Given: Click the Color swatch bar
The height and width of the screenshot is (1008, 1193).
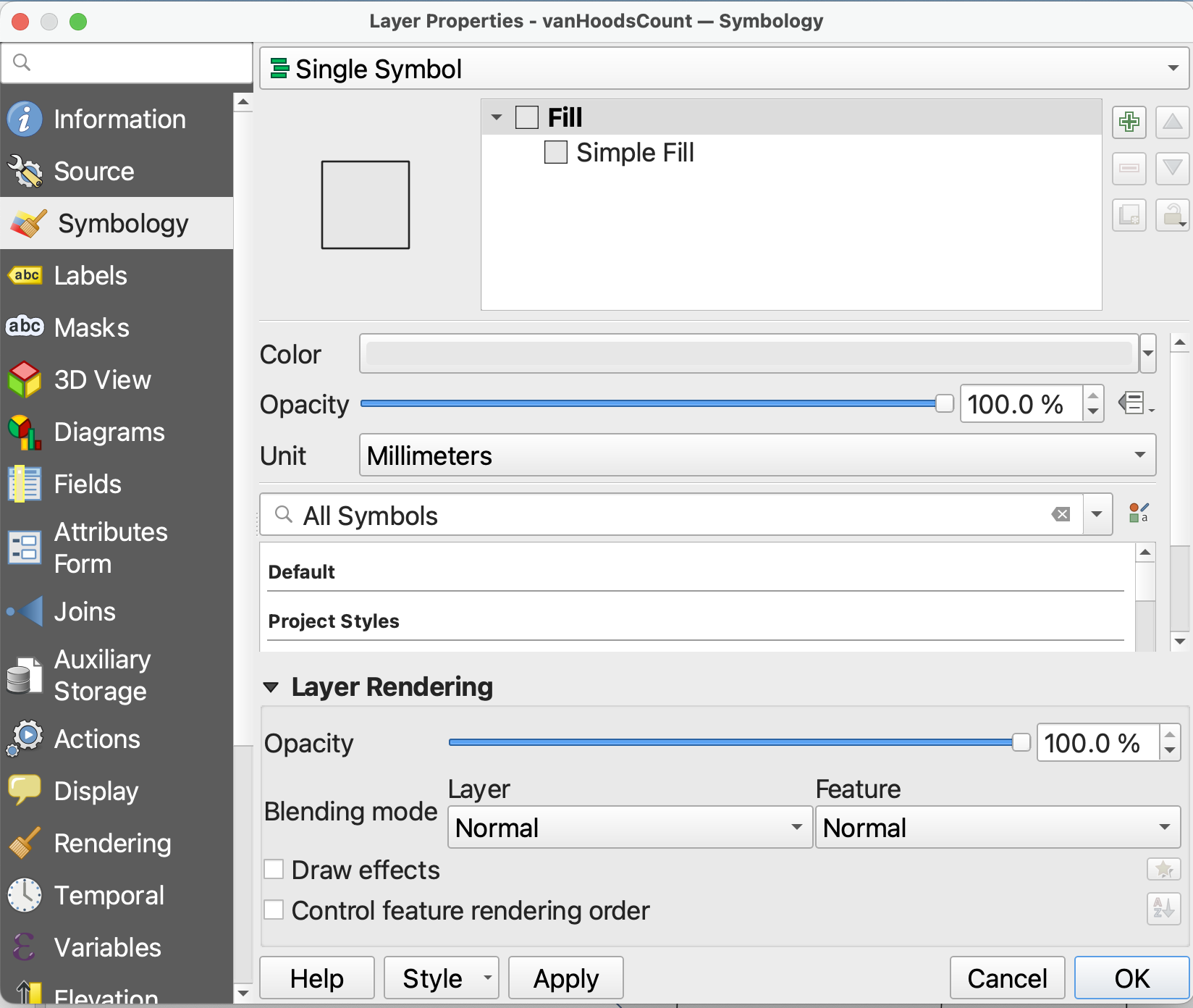Looking at the screenshot, I should pos(749,354).
